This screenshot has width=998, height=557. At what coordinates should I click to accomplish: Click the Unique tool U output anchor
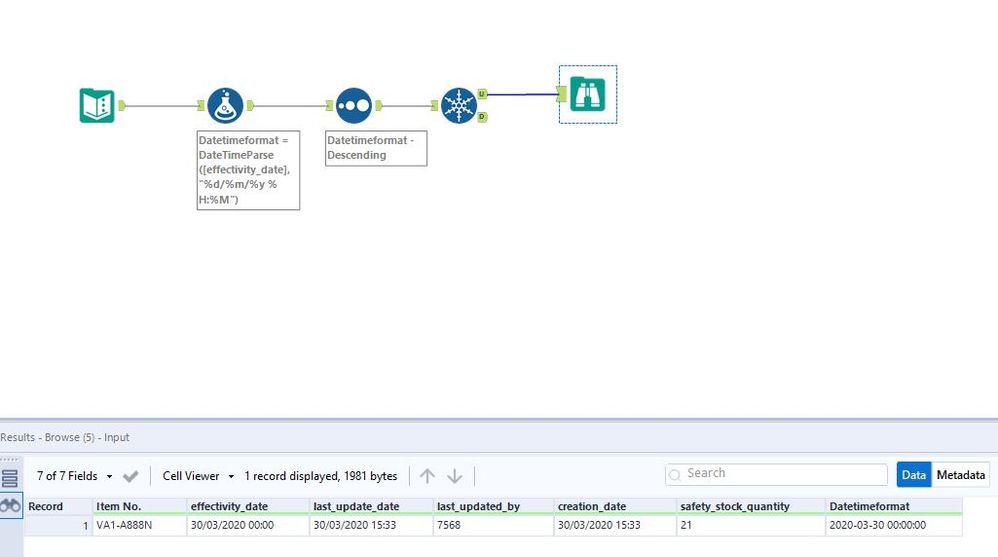[x=482, y=94]
